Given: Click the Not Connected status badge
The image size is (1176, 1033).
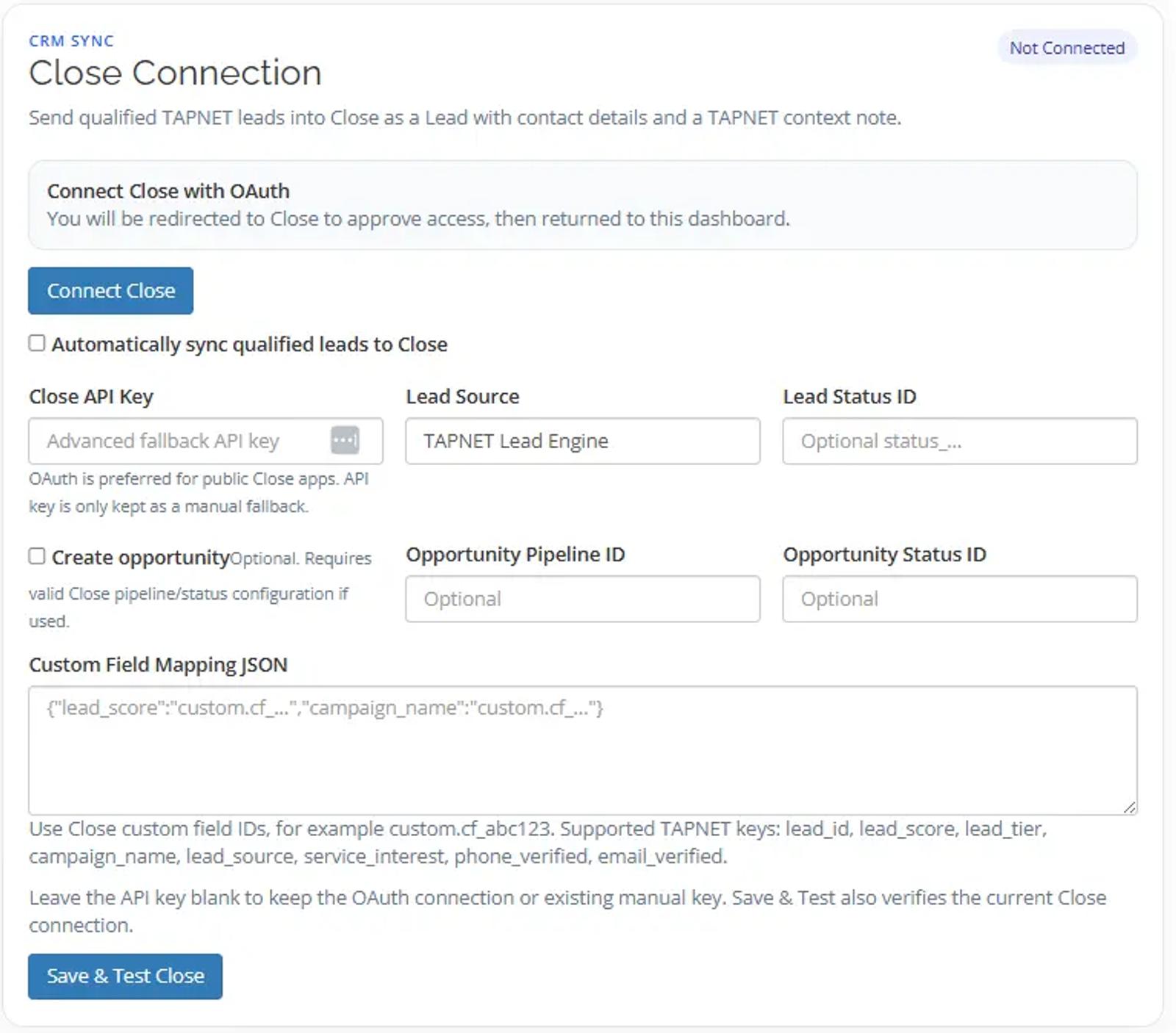Looking at the screenshot, I should pyautogui.click(x=1067, y=48).
